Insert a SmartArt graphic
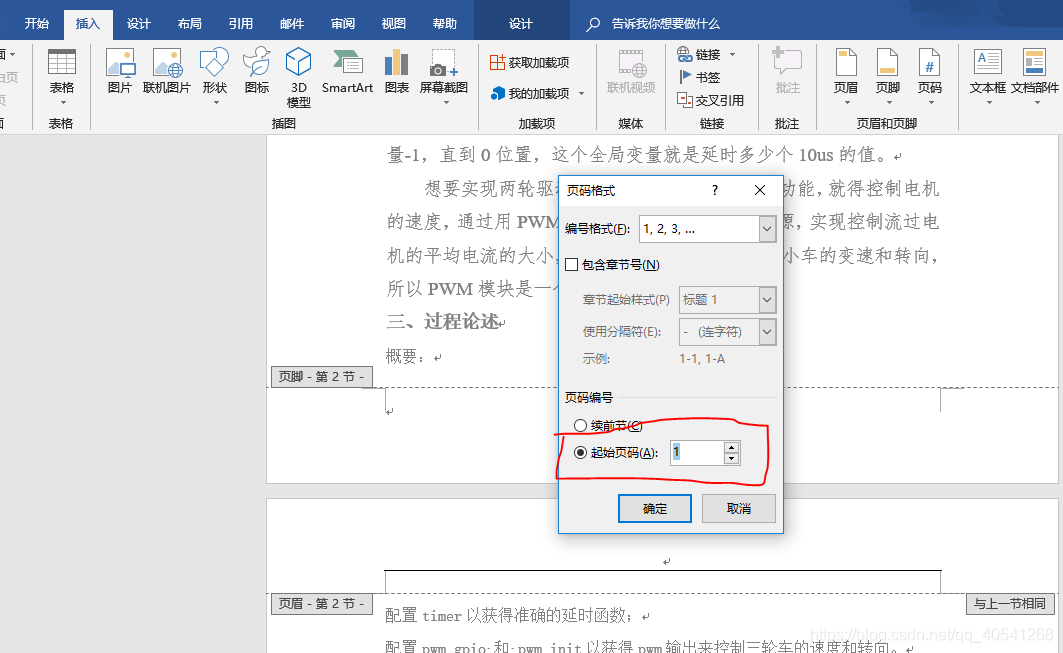The image size is (1063, 653). point(347,71)
